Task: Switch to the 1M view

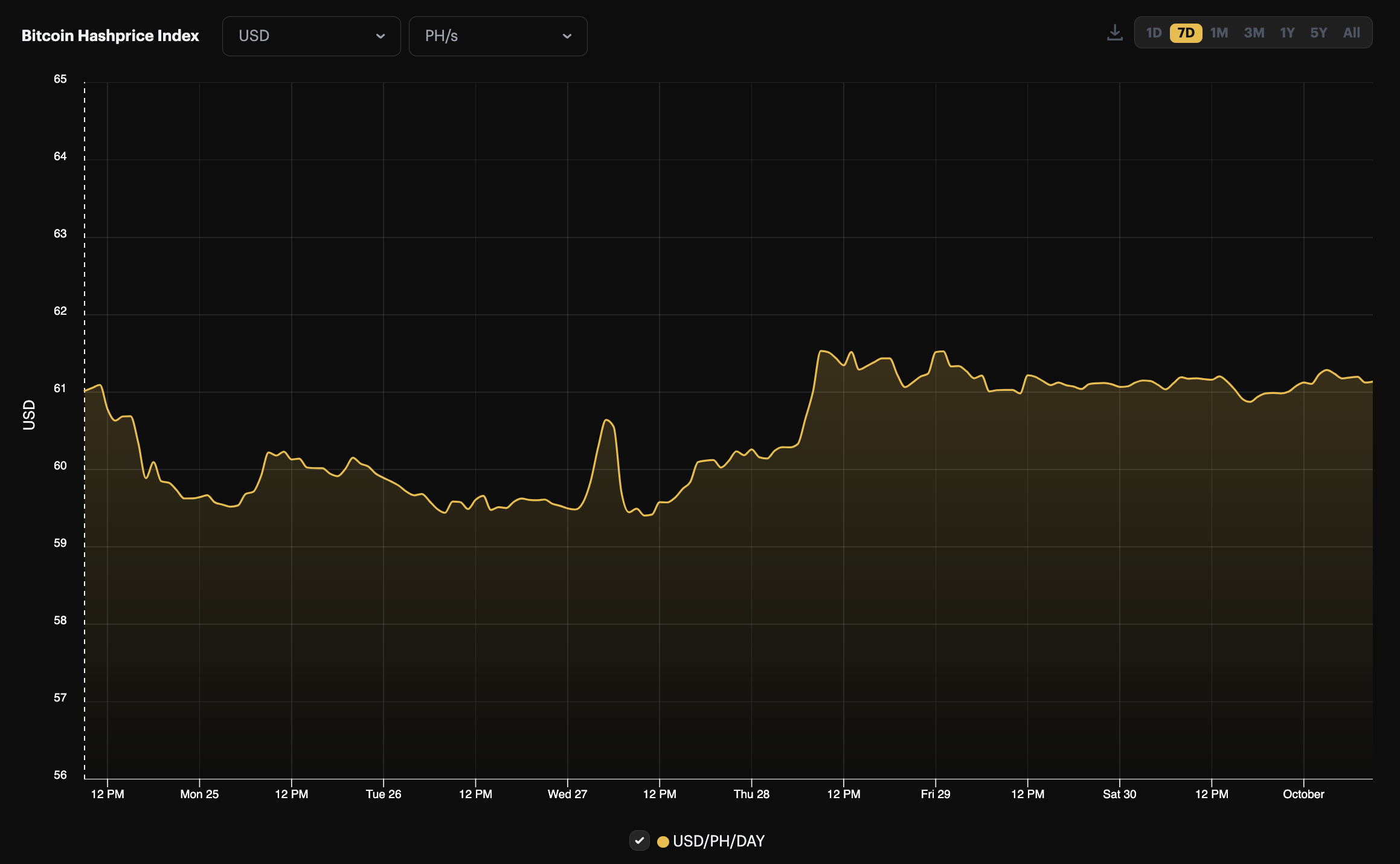Action: [x=1219, y=33]
